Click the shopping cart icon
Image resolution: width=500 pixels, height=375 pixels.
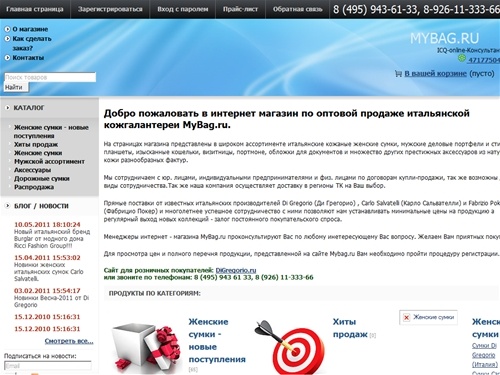(398, 74)
